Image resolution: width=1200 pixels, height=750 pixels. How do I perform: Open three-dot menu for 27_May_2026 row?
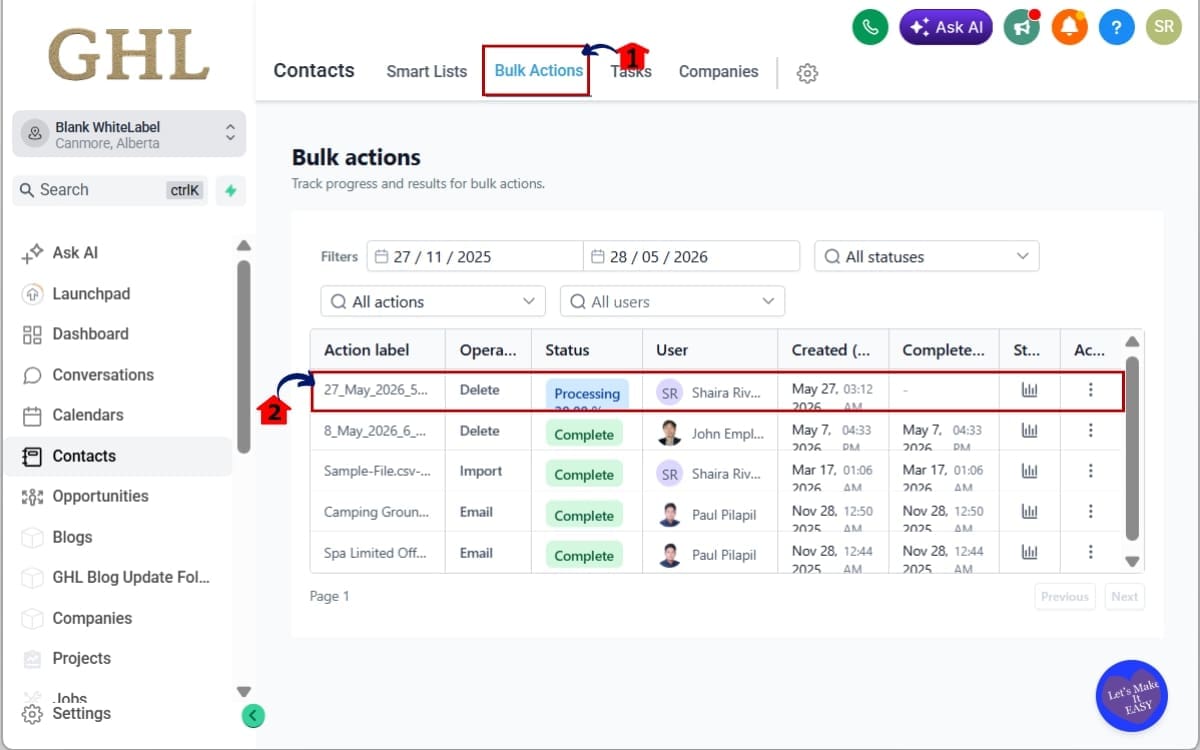coord(1090,390)
